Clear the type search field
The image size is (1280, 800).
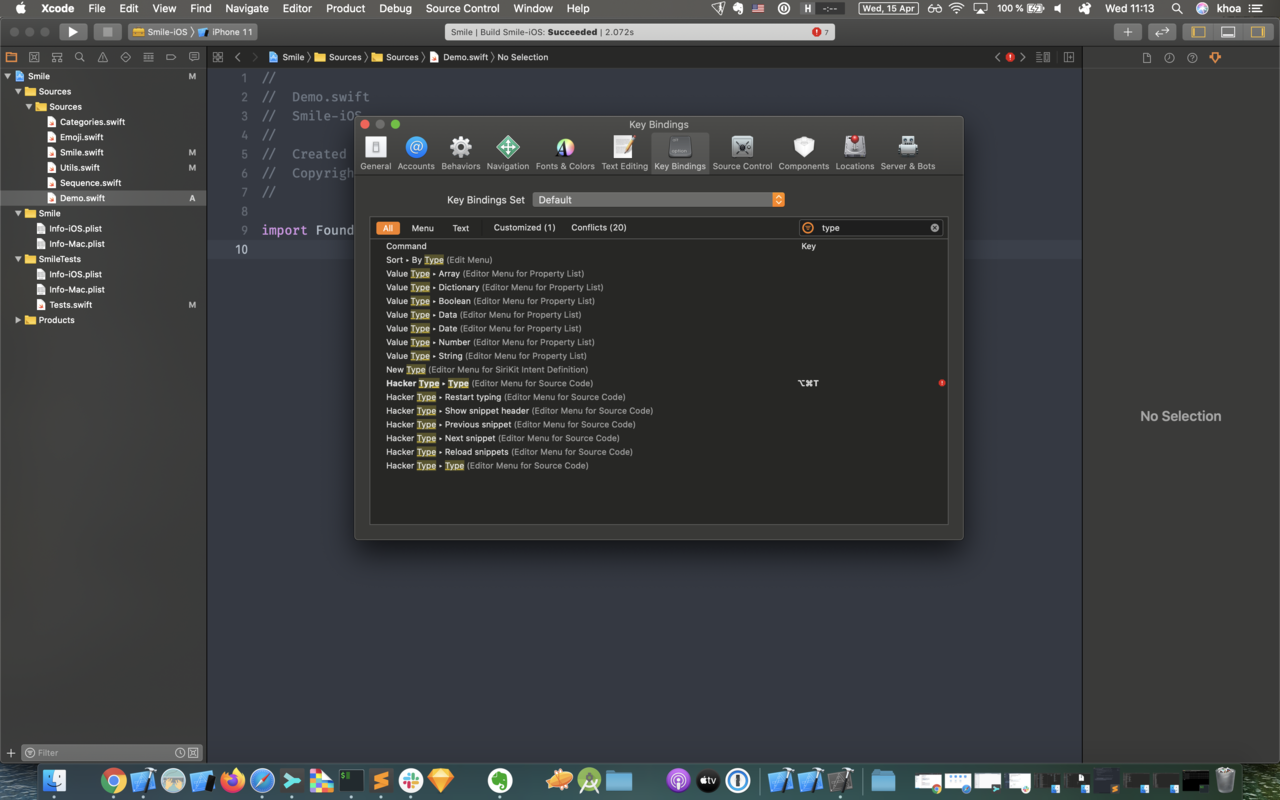click(934, 227)
